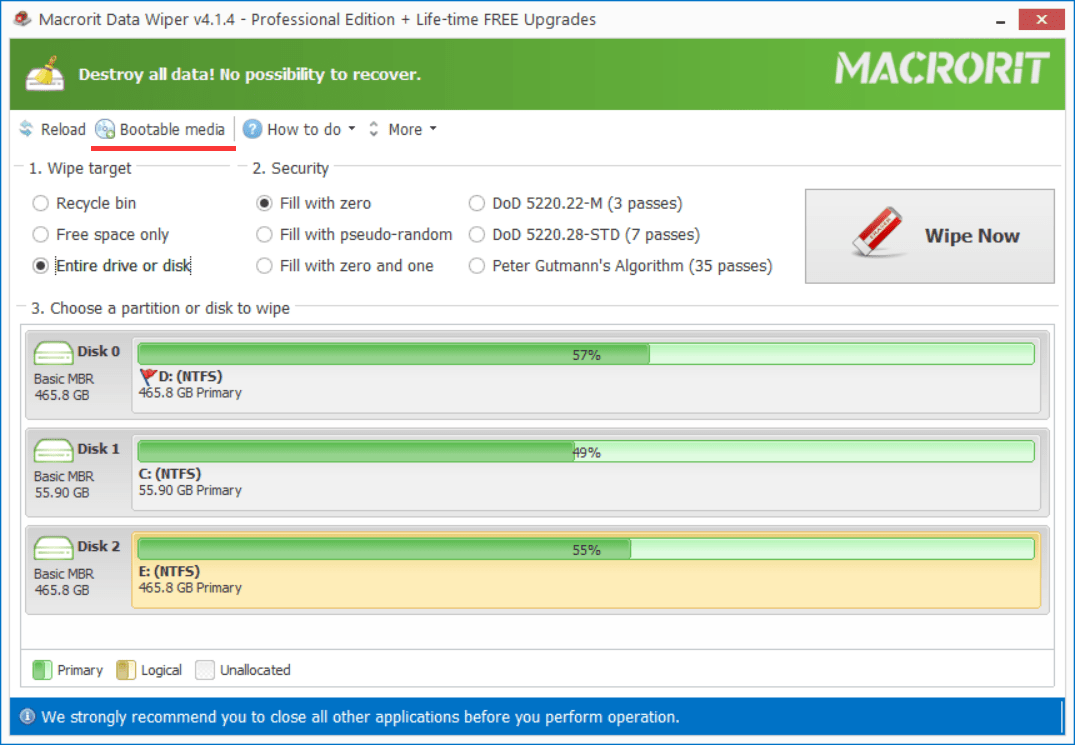Open the question mark help dropdown
The width and height of the screenshot is (1075, 745).
pyautogui.click(x=253, y=128)
